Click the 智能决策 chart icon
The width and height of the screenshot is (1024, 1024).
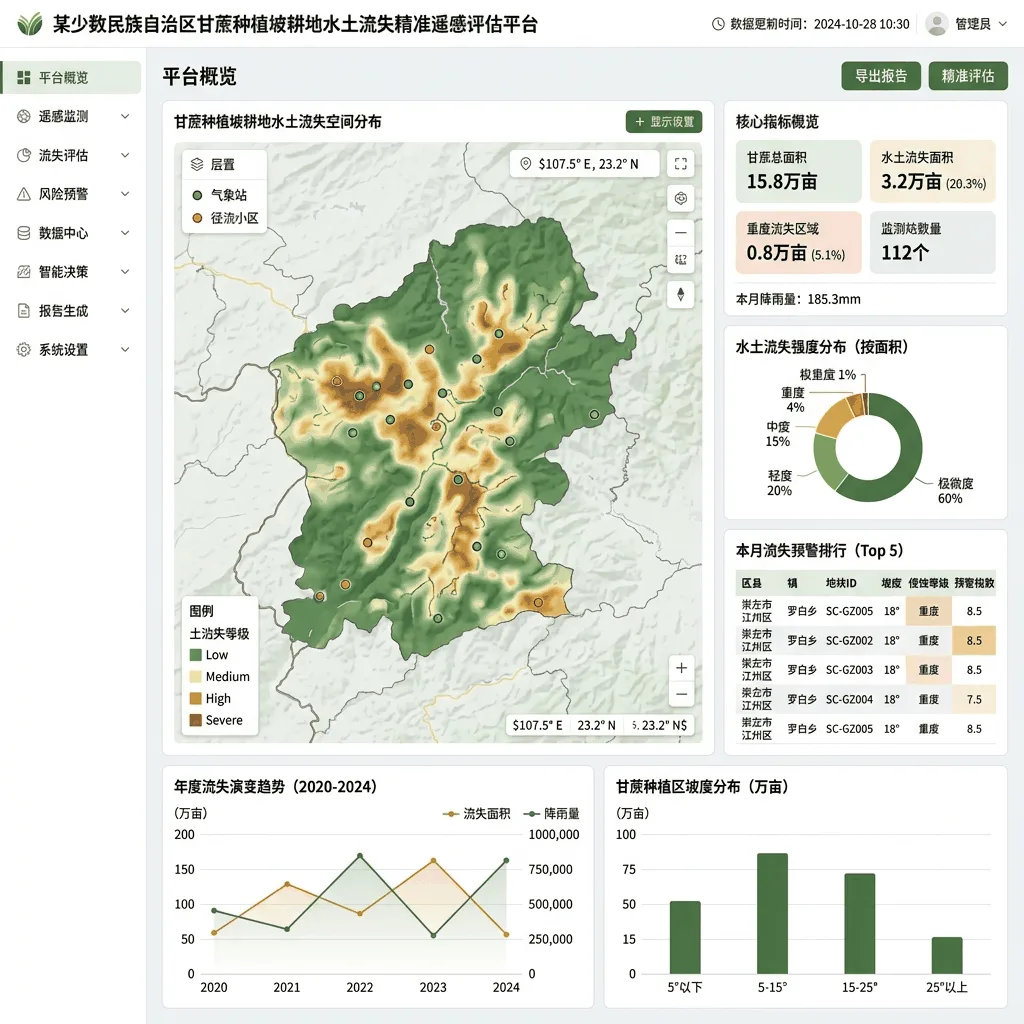coord(24,272)
